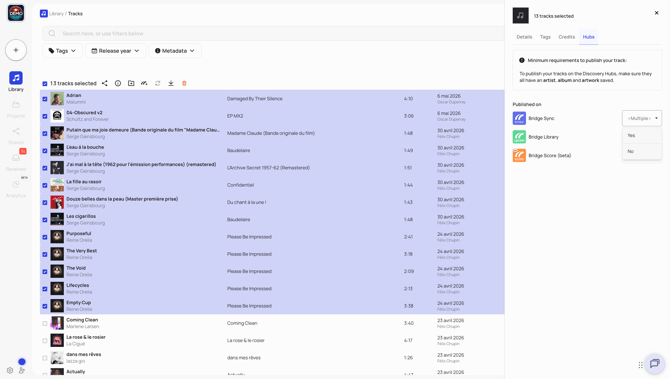Switch to the Credits tab
Image resolution: width=670 pixels, height=379 pixels.
(567, 37)
